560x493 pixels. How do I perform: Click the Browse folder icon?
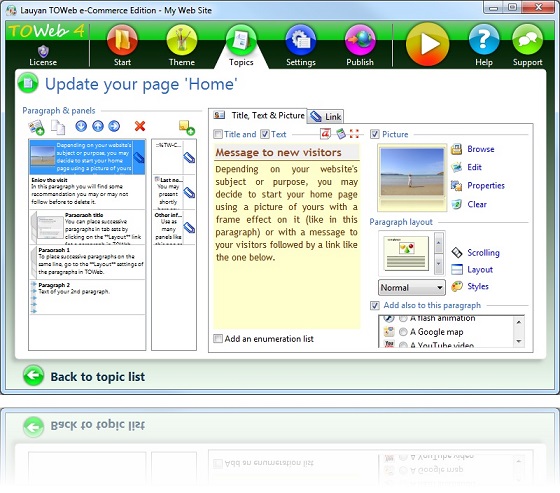coord(456,149)
